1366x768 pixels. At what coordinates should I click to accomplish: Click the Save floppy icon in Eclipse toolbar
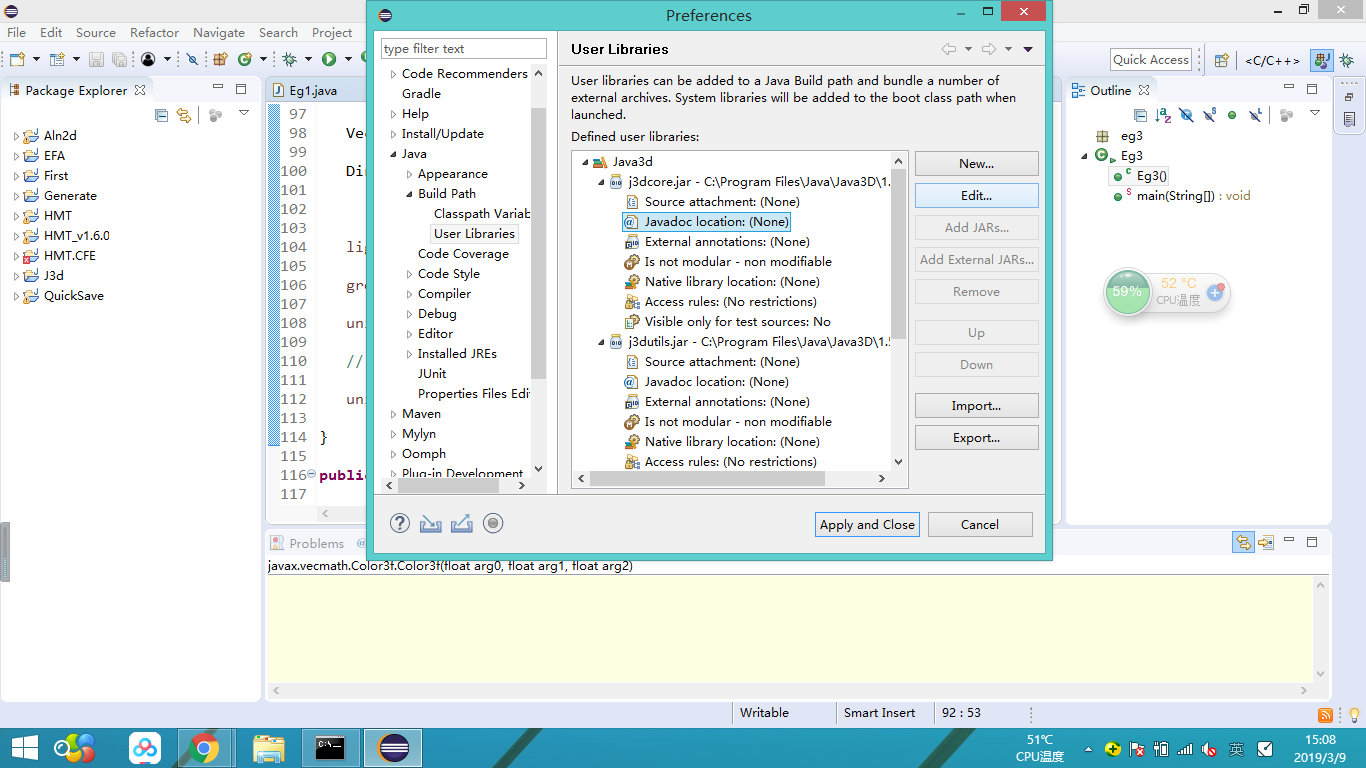(96, 60)
